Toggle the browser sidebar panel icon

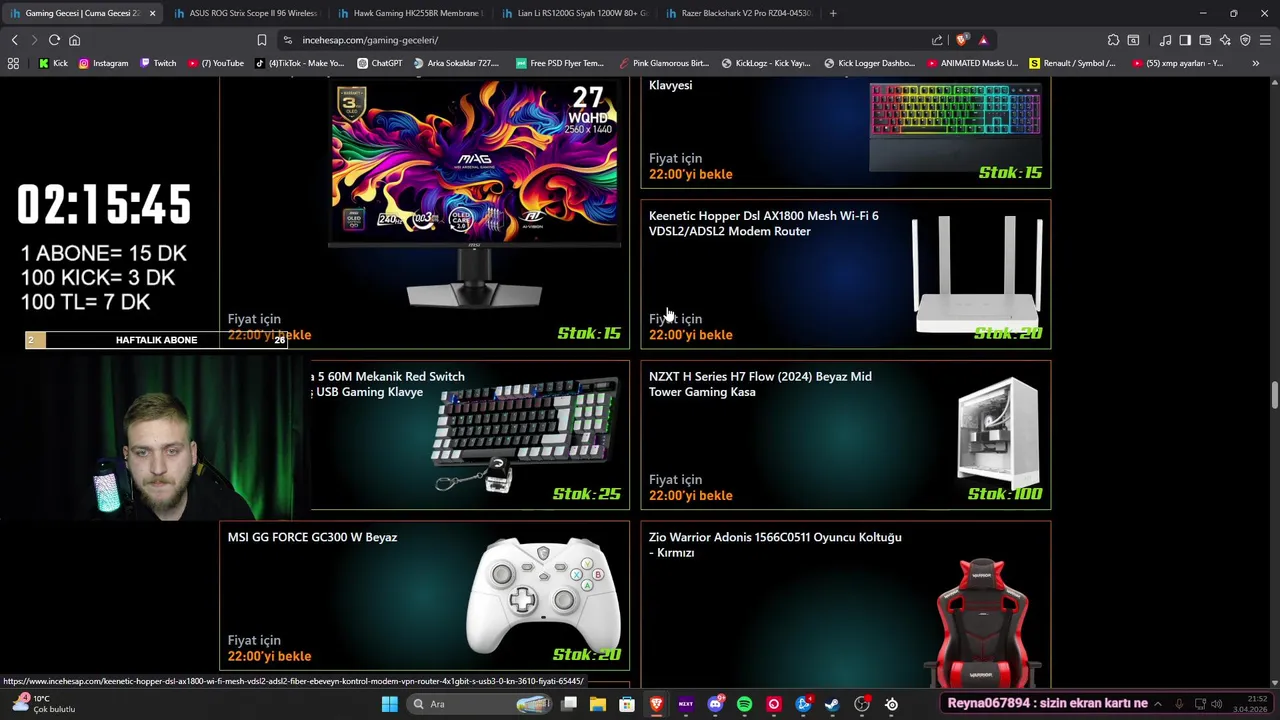click(x=1185, y=40)
